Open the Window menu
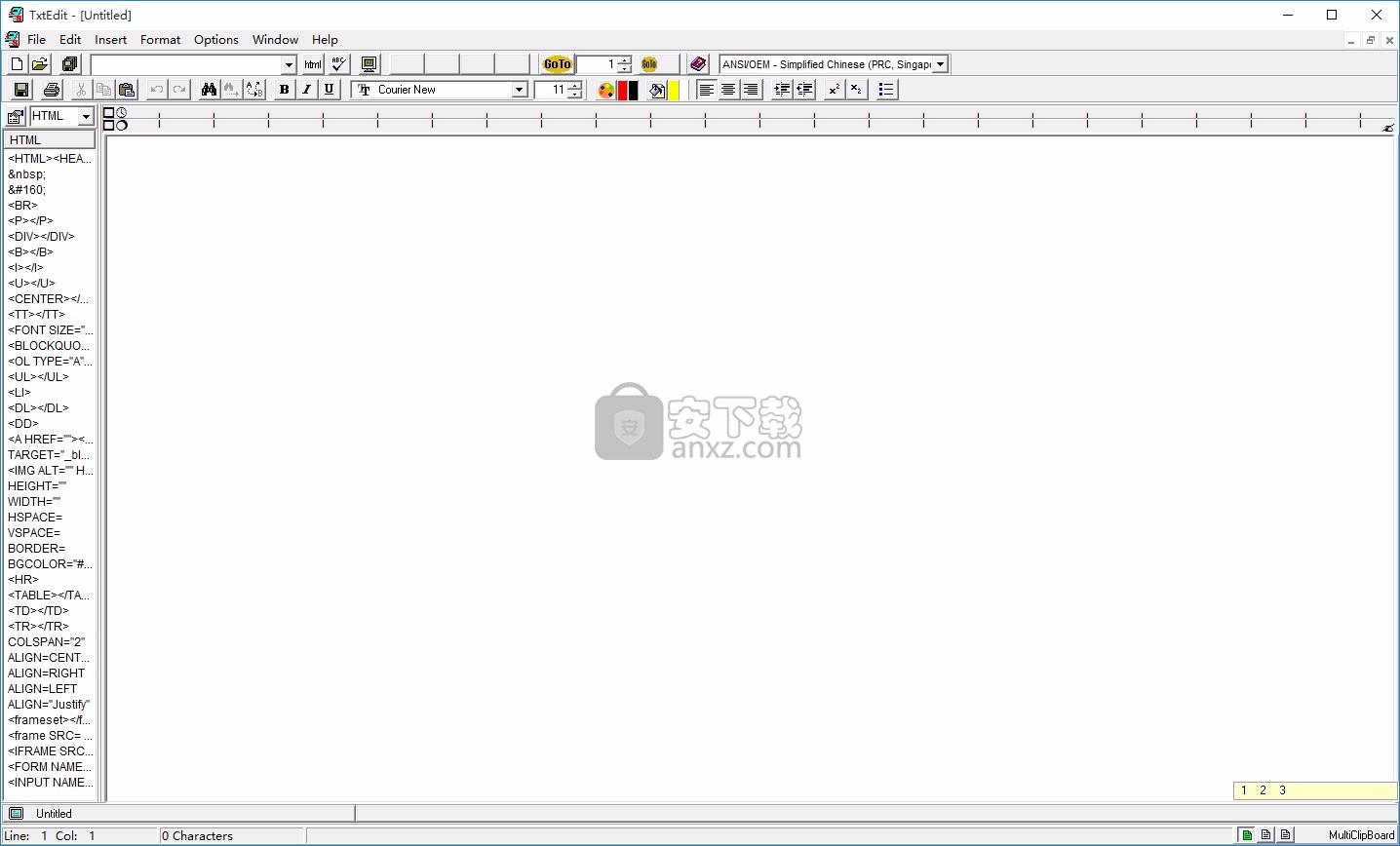 275,40
